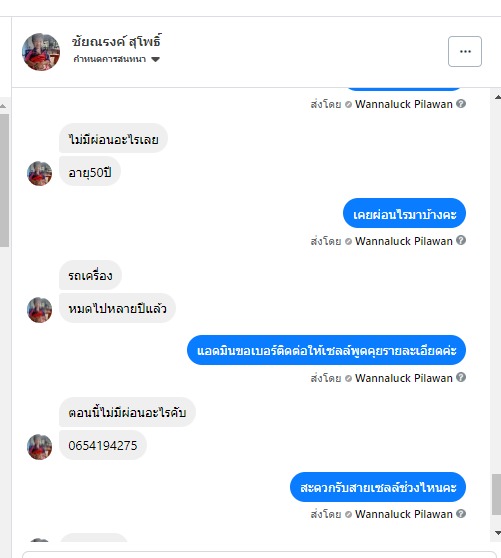Click avatar next to อายุ50ปี message
This screenshot has height=558, width=501.
pyautogui.click(x=39, y=173)
